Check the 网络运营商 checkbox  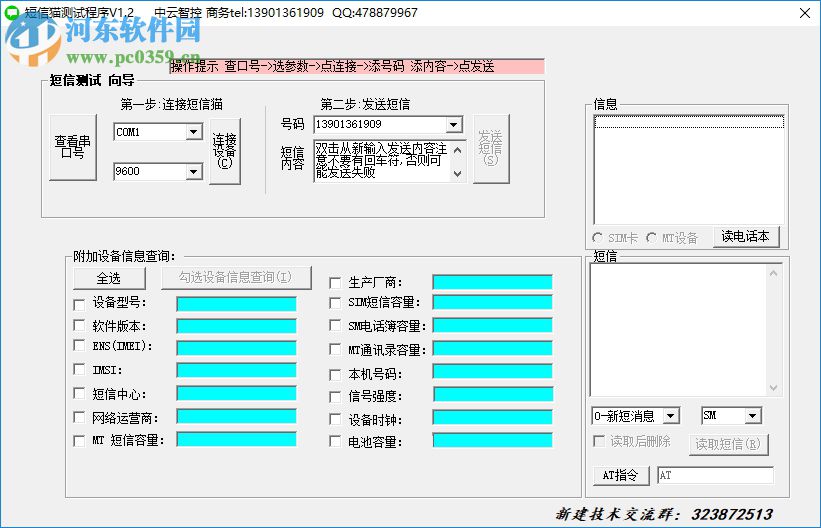point(80,417)
